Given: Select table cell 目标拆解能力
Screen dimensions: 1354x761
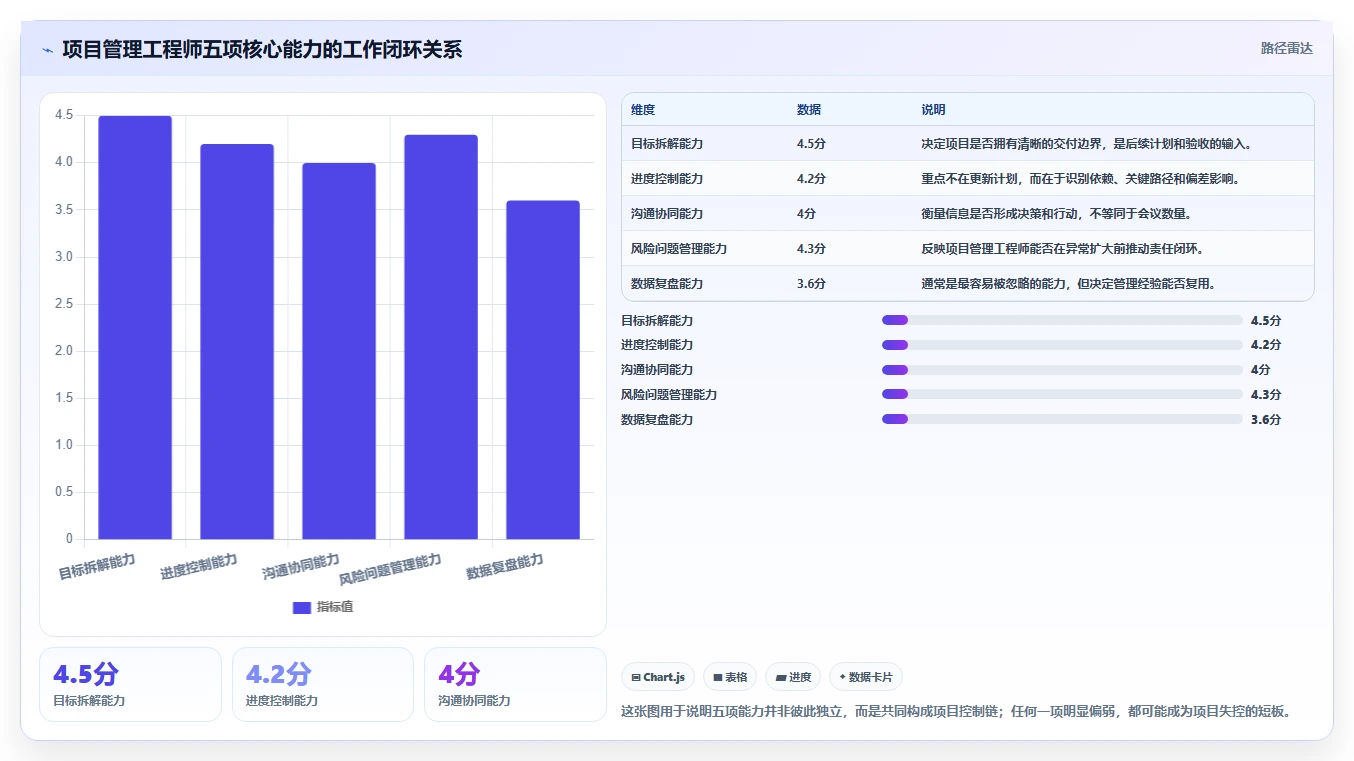Looking at the screenshot, I should tap(667, 144).
